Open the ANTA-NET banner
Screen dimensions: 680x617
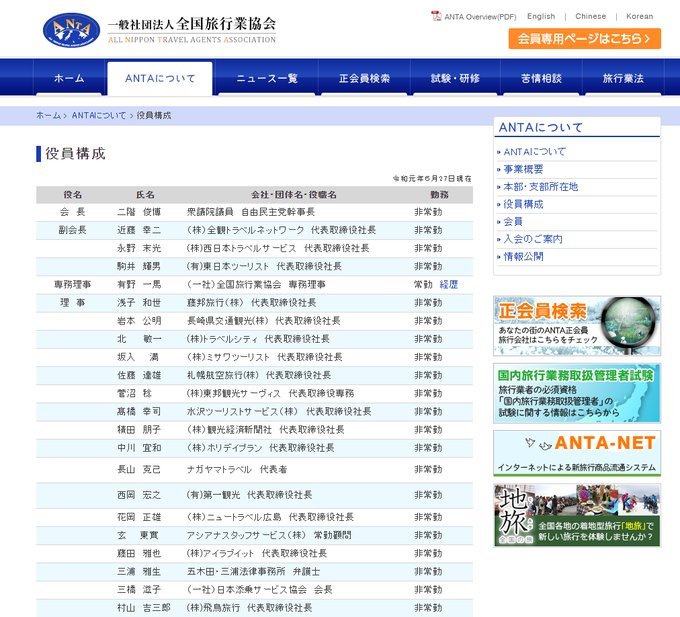pyautogui.click(x=577, y=453)
